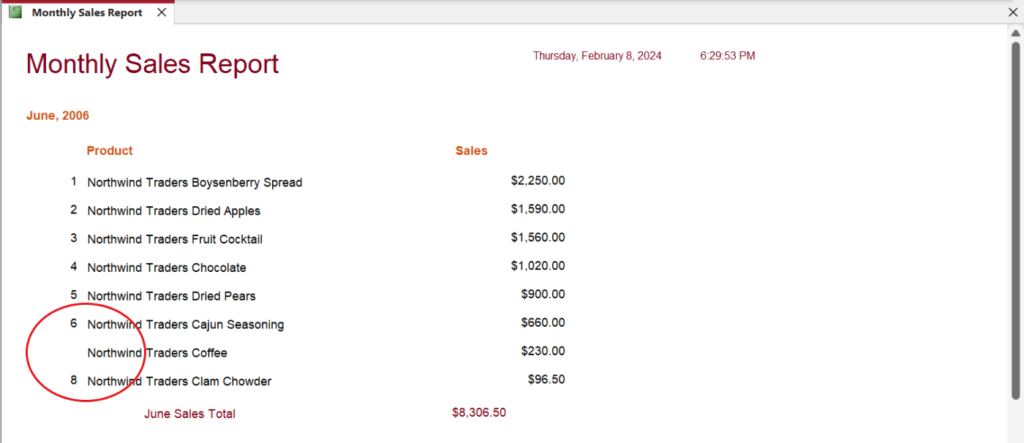Select the $96.50 Clam Chowder sales value
The height and width of the screenshot is (443, 1024).
coord(546,380)
